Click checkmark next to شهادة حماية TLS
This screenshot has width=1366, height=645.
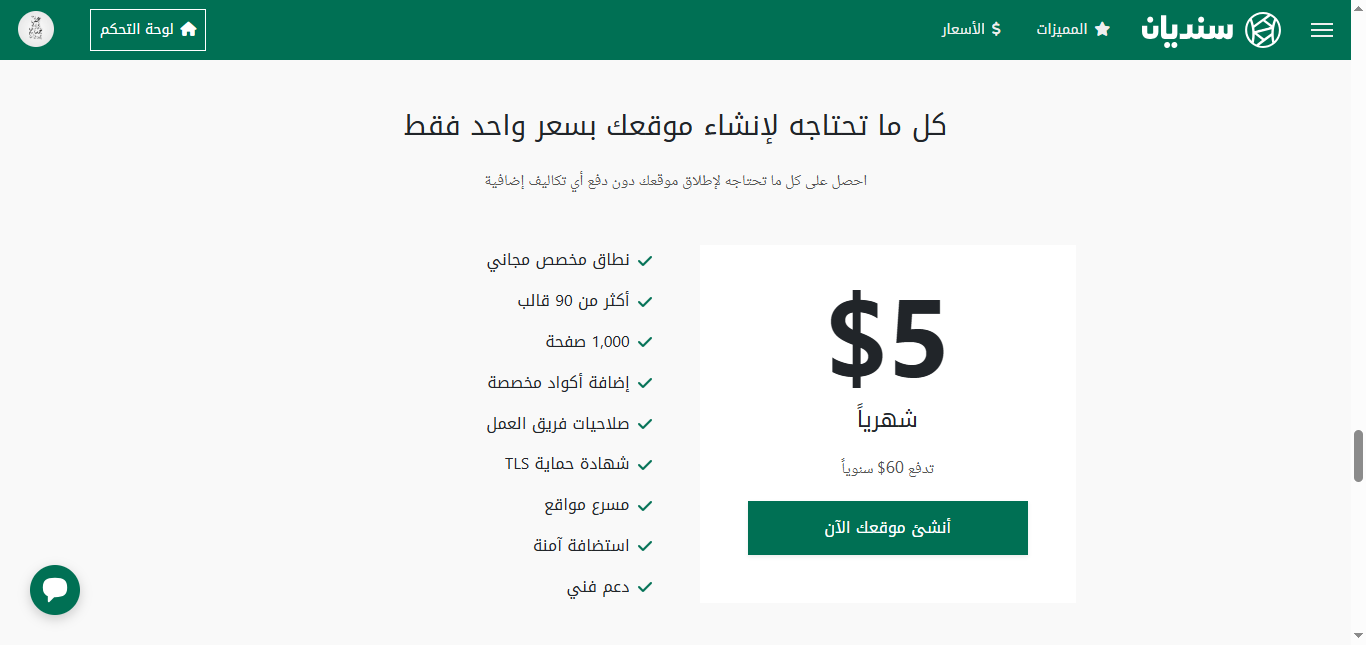pyautogui.click(x=645, y=465)
